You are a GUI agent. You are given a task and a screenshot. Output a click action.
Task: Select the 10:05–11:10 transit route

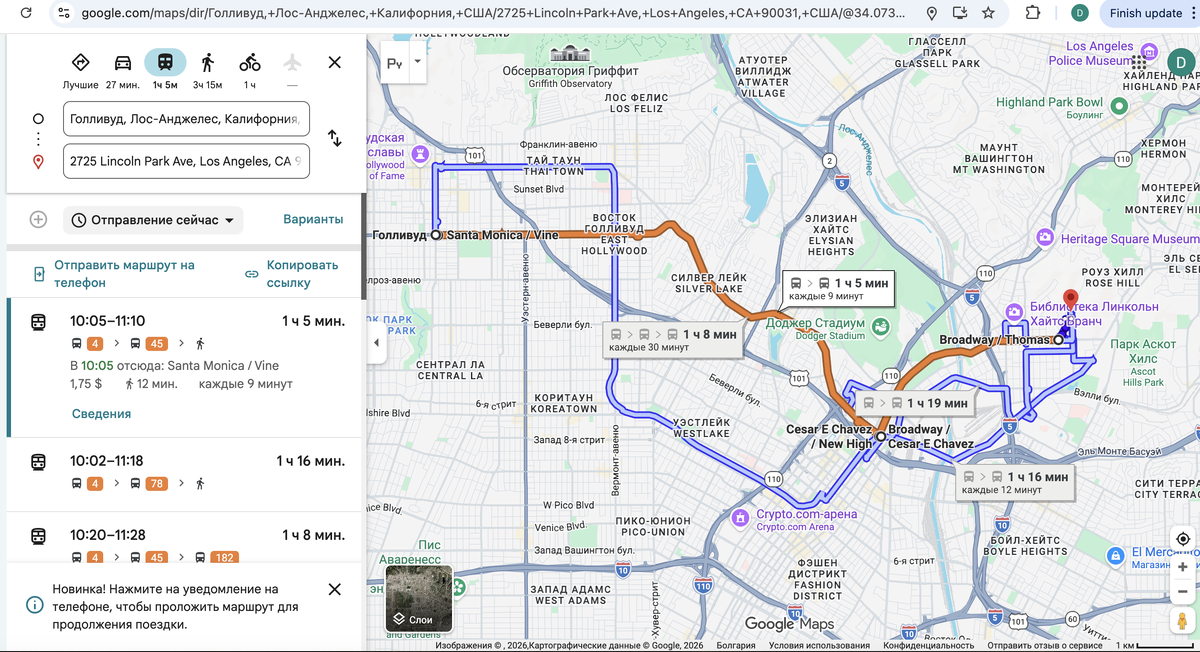[185, 367]
